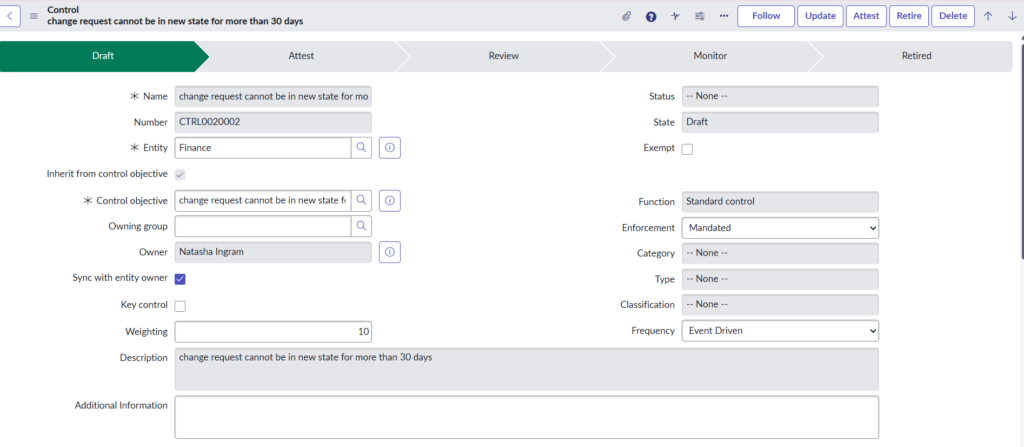Image resolution: width=1024 pixels, height=447 pixels.
Task: Show info for the Control objective field
Action: (390, 200)
